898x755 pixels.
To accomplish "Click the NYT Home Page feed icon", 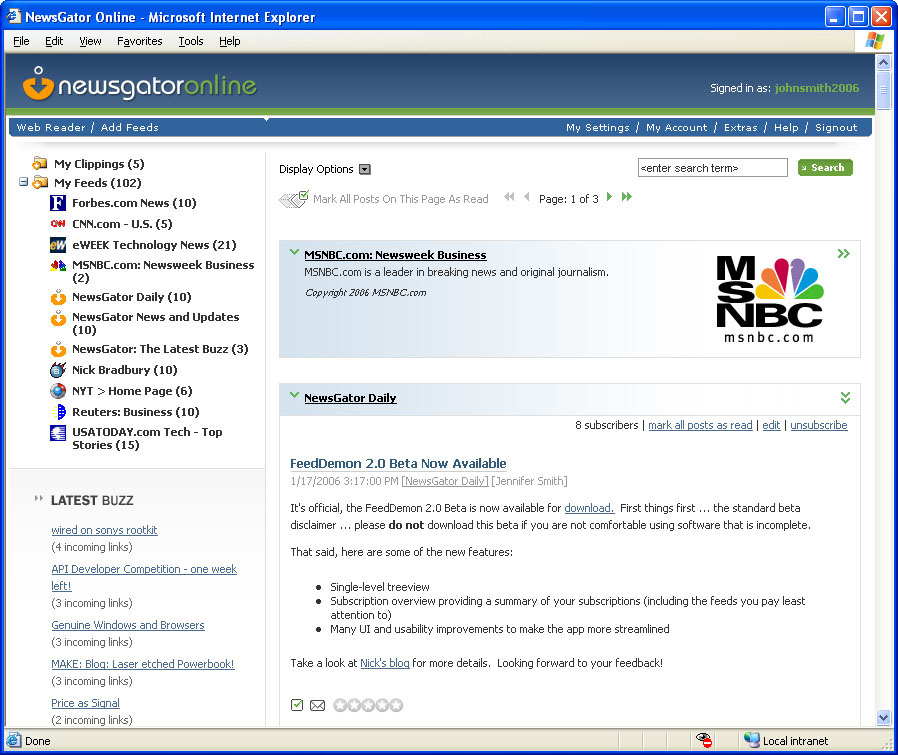I will click(x=58, y=391).
